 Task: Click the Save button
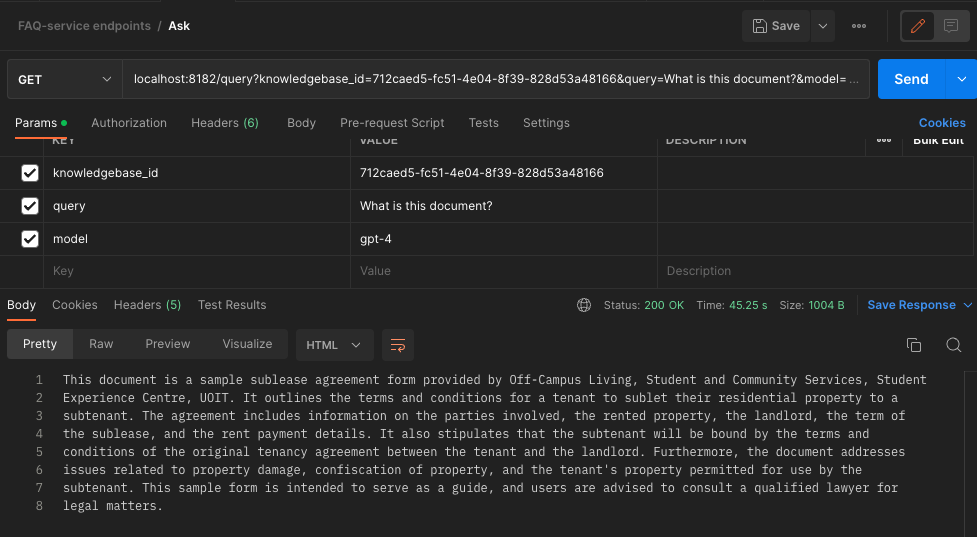pos(776,26)
